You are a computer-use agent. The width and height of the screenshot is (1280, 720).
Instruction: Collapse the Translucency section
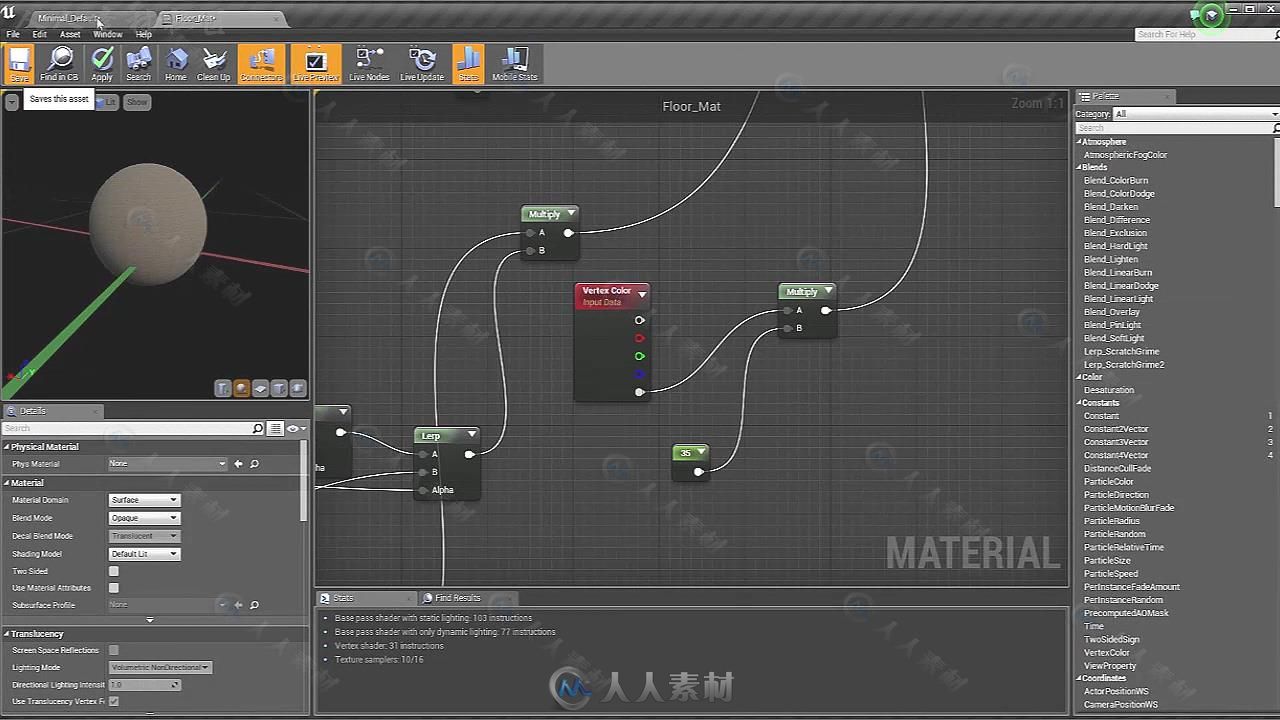(6, 634)
